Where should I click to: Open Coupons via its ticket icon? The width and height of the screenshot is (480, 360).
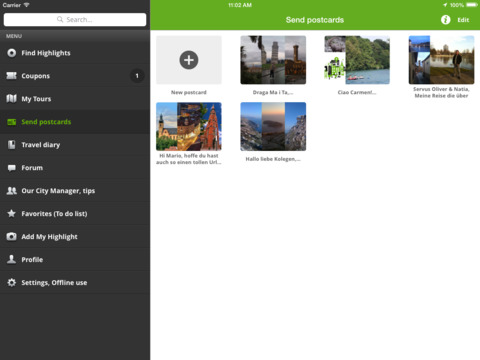[12, 76]
